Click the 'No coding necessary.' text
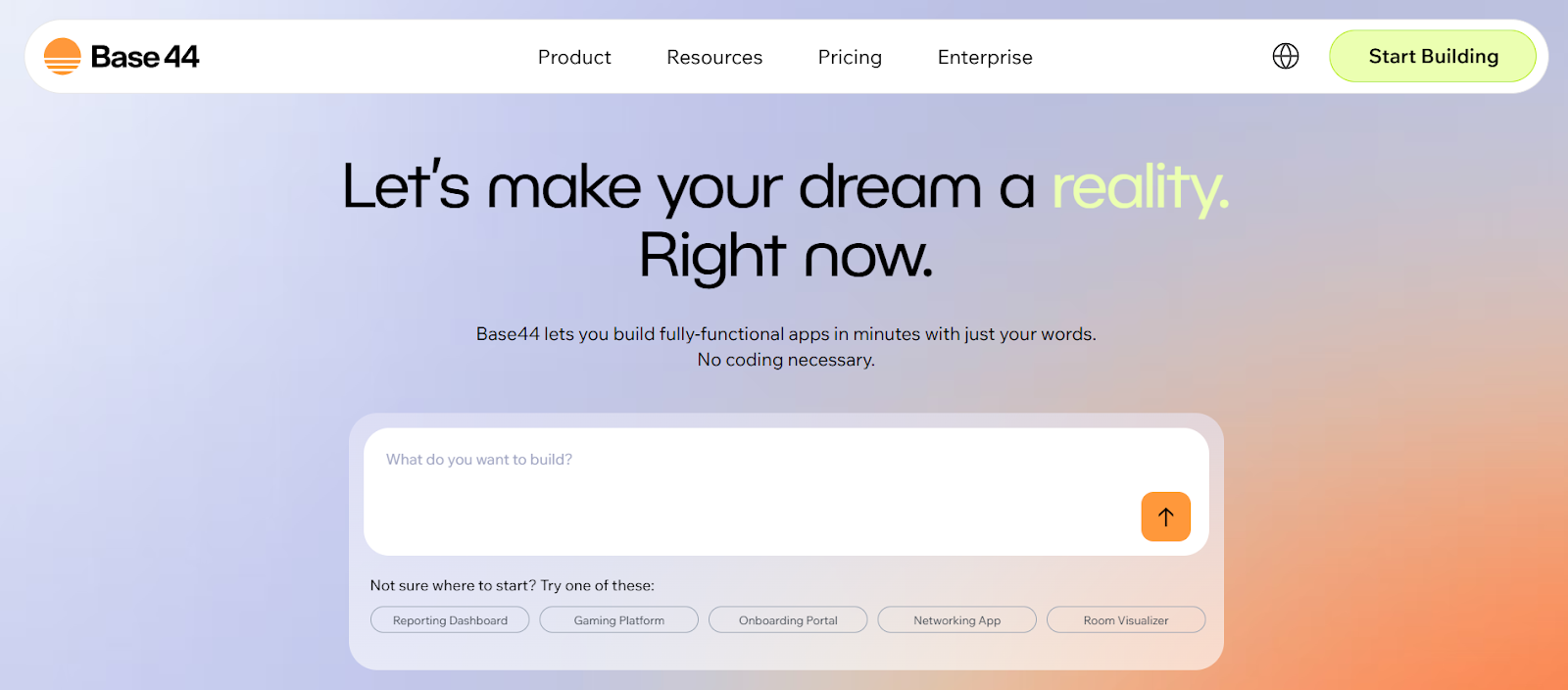 coord(786,360)
